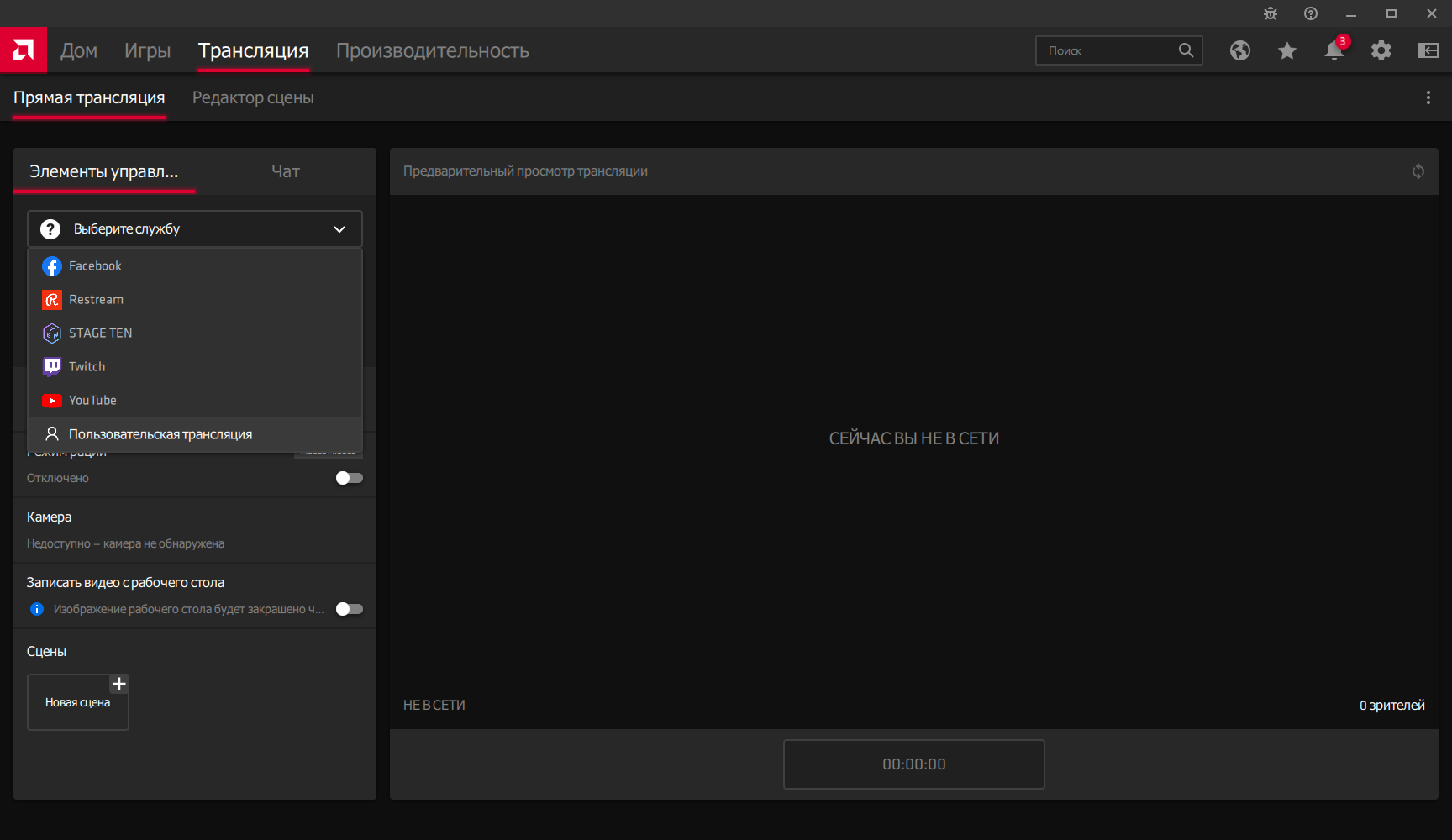Open favorites star icon
Viewport: 1452px width, 840px height.
pos(1287,50)
